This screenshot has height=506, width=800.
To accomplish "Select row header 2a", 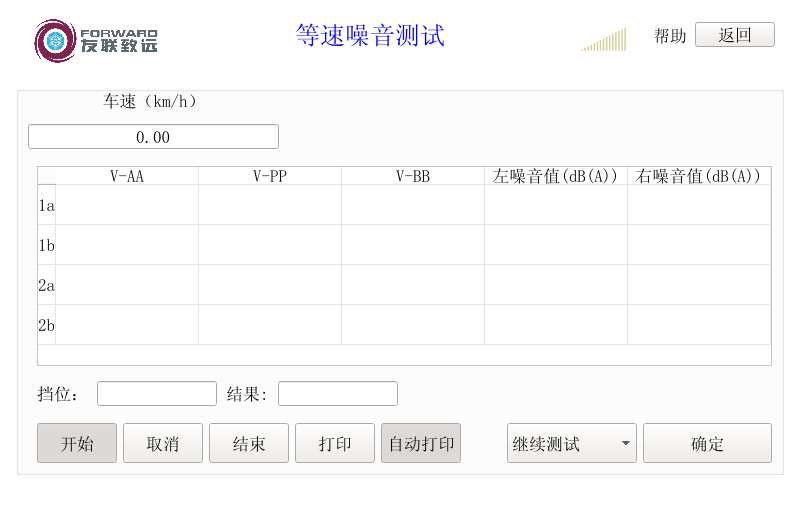I will pyautogui.click(x=46, y=285).
